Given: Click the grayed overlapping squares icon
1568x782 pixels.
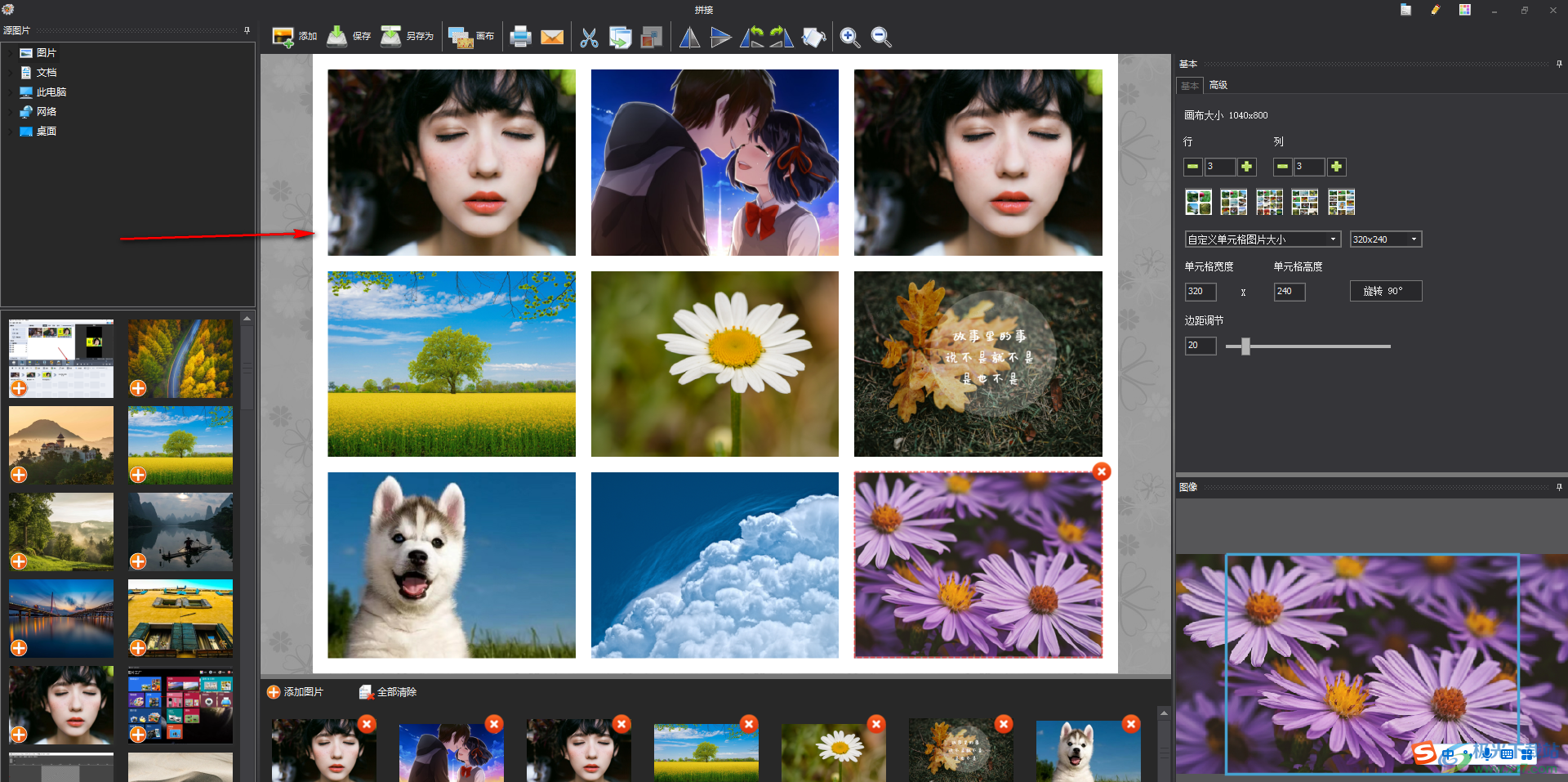Looking at the screenshot, I should pos(651,37).
